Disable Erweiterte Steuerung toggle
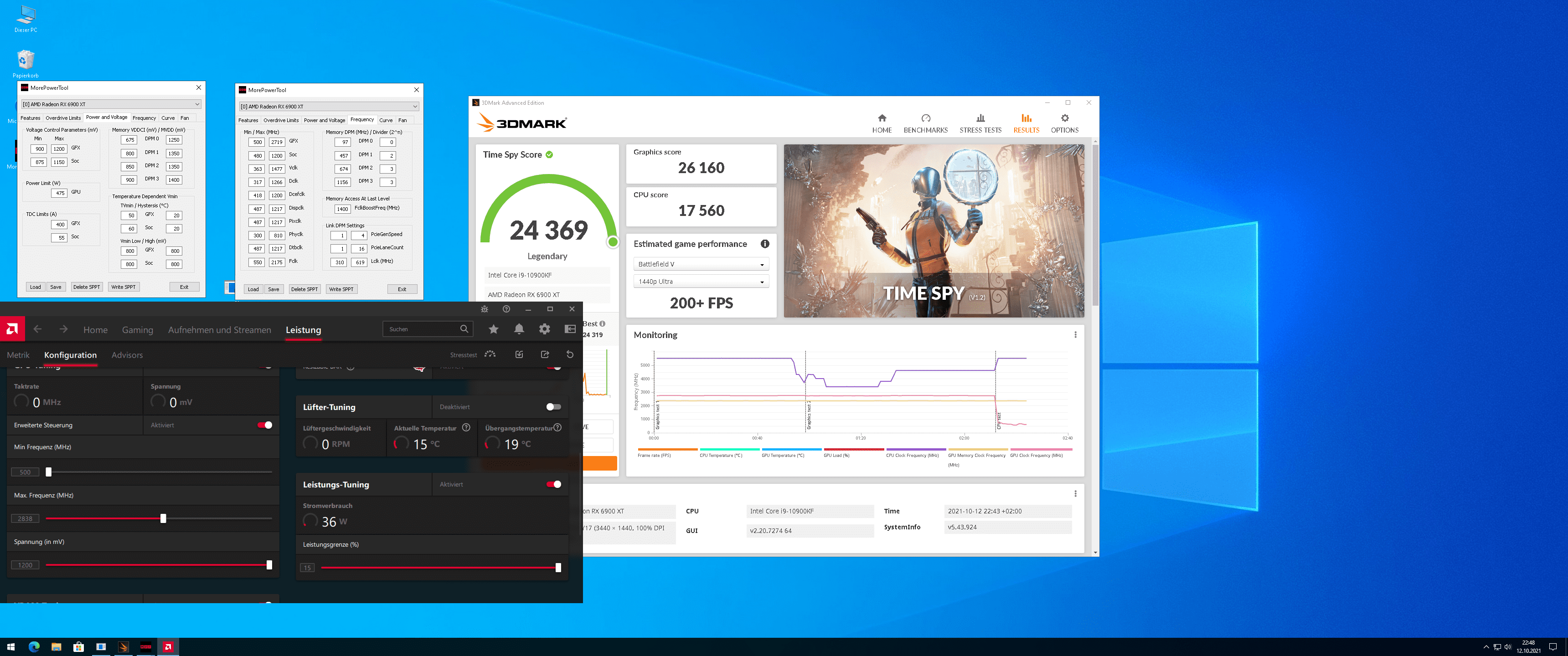The image size is (1568, 656). pyautogui.click(x=265, y=425)
